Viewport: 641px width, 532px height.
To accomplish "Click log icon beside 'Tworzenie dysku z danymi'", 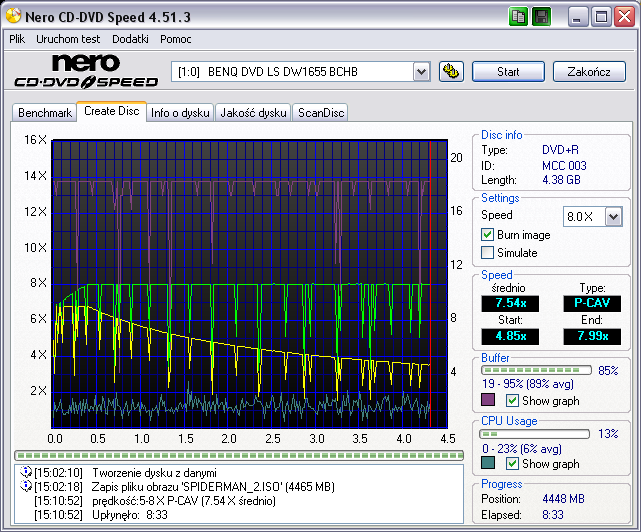I will [26, 472].
